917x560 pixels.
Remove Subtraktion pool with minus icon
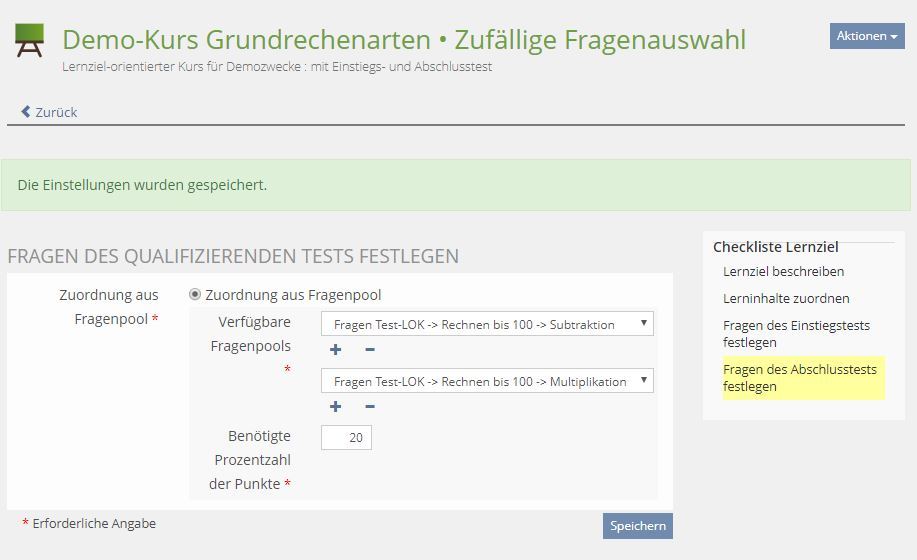coord(369,349)
